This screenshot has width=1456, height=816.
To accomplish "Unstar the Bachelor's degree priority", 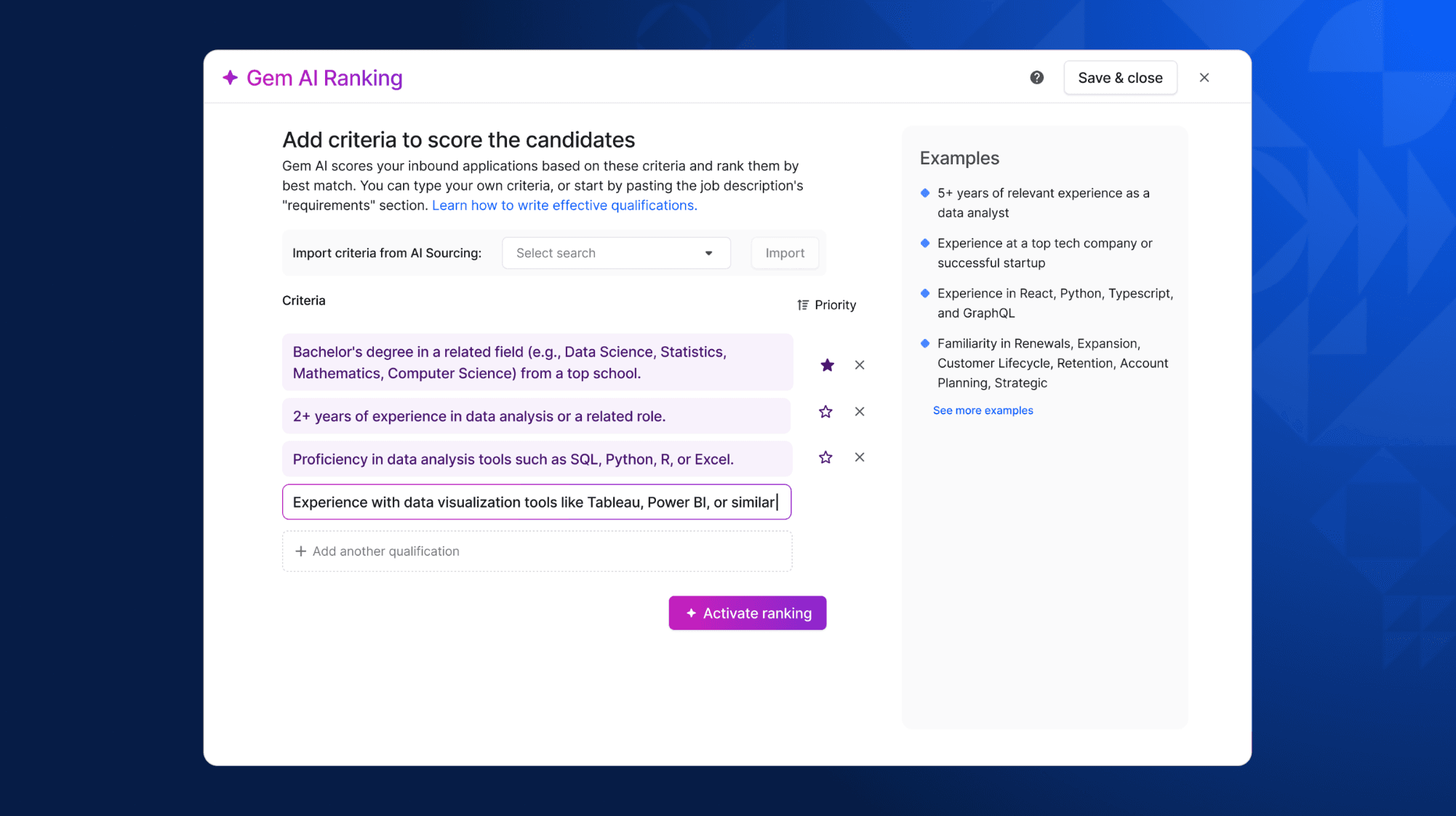I will [x=827, y=364].
